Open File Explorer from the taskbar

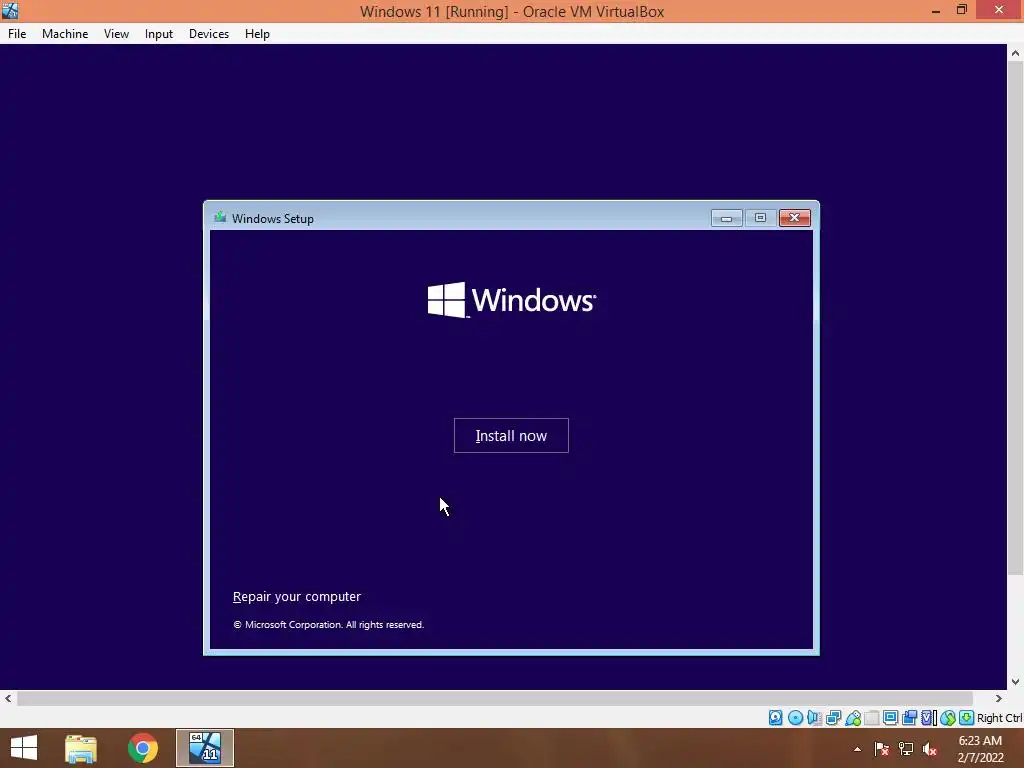[81, 748]
